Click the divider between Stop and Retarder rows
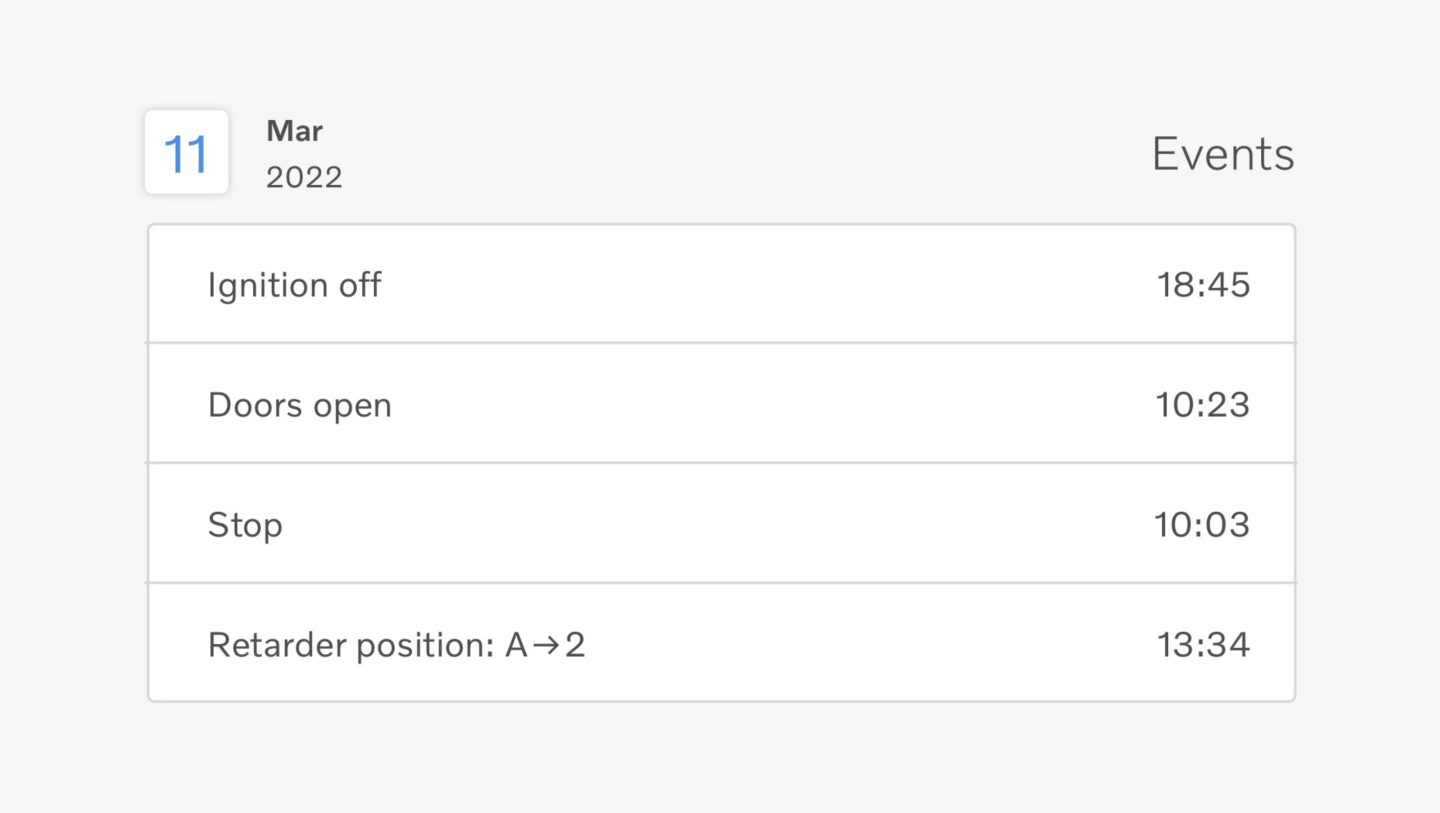Screen dimensions: 1440x813 721,582
